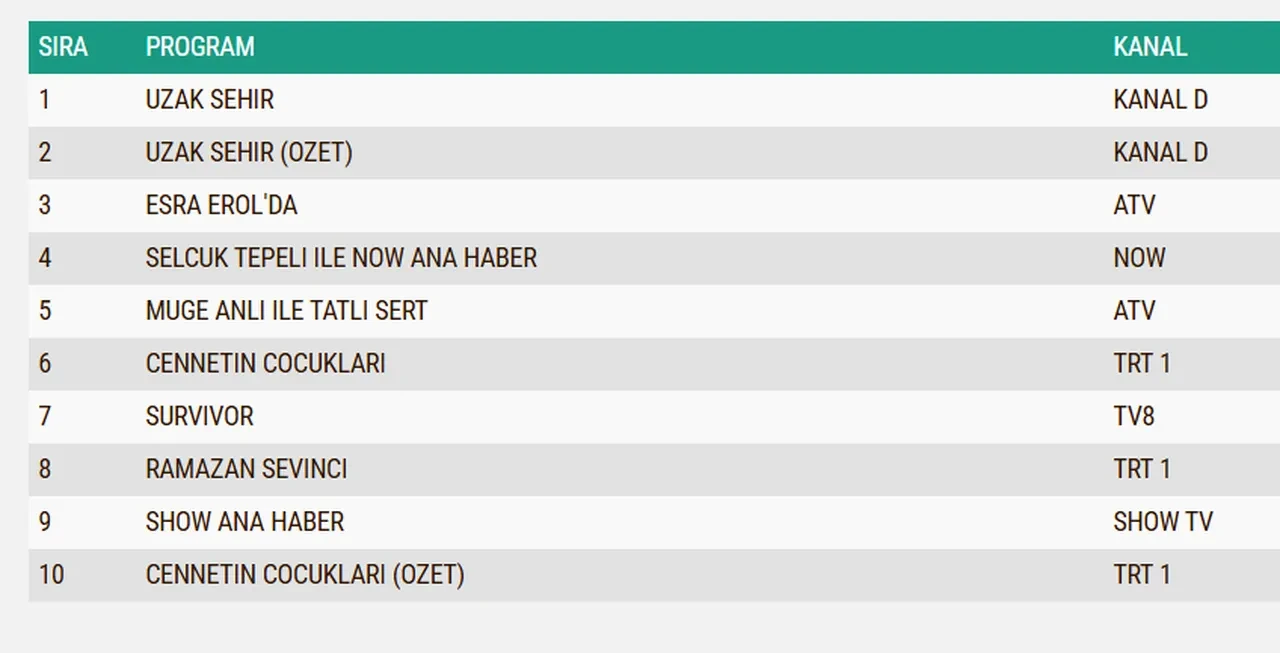Click the RAMAZAN SEVINCI program entry
This screenshot has height=653, width=1280.
[x=246, y=469]
